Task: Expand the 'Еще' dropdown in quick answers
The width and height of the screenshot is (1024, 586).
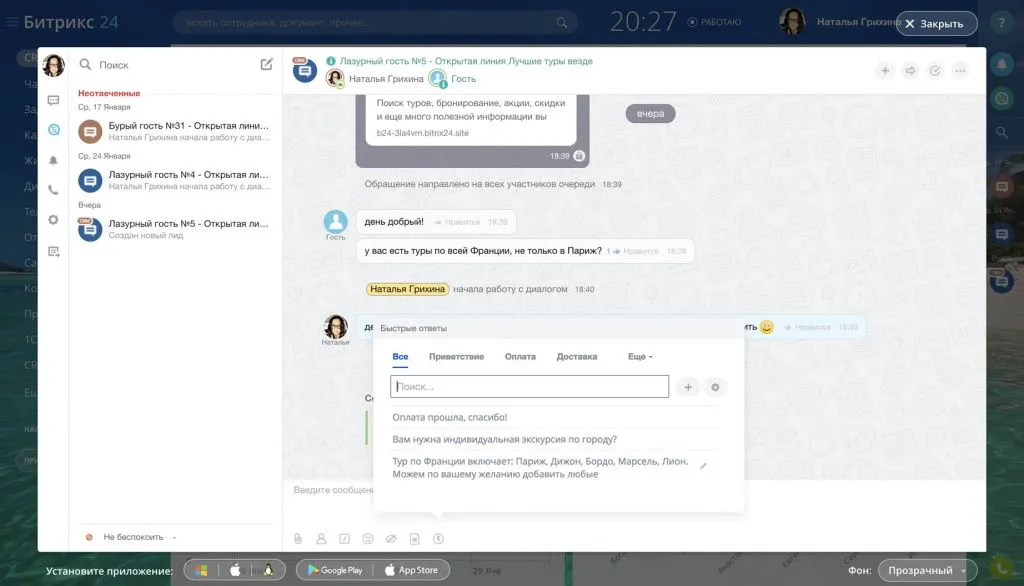Action: click(639, 357)
